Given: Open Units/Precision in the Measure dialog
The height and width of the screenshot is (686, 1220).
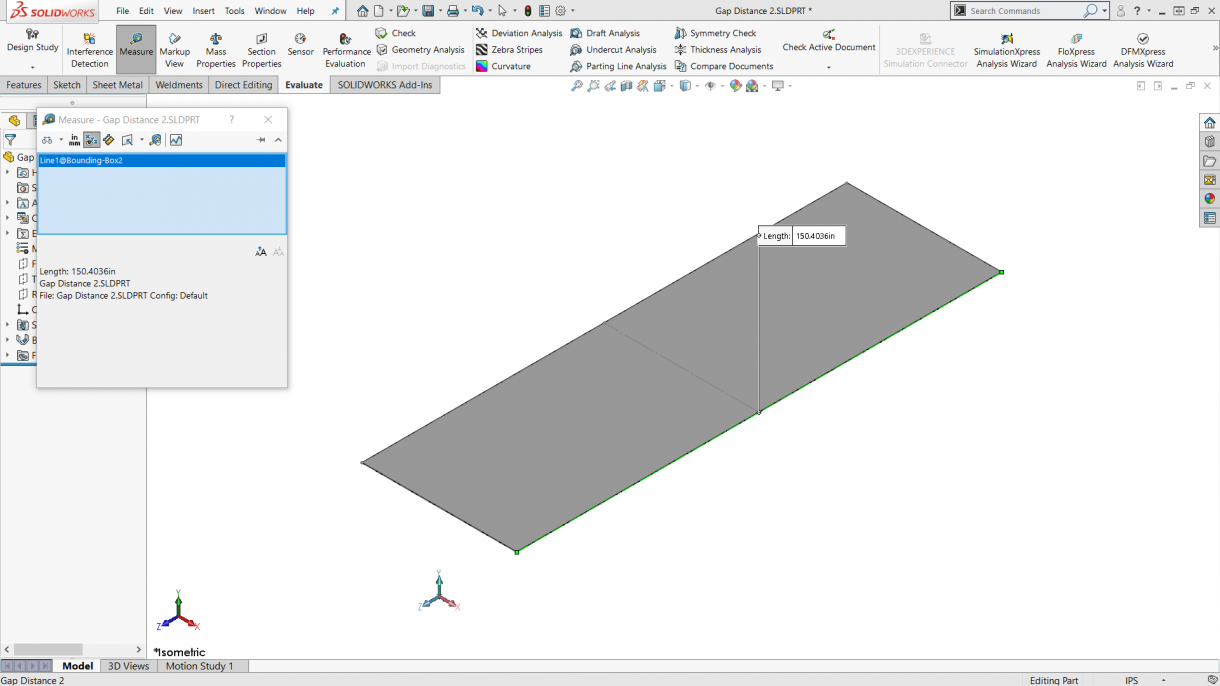Looking at the screenshot, I should 74,140.
